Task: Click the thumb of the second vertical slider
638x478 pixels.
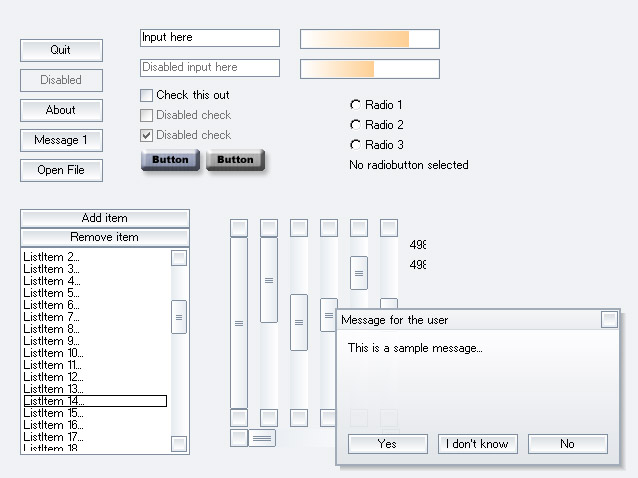Action: [x=269, y=280]
